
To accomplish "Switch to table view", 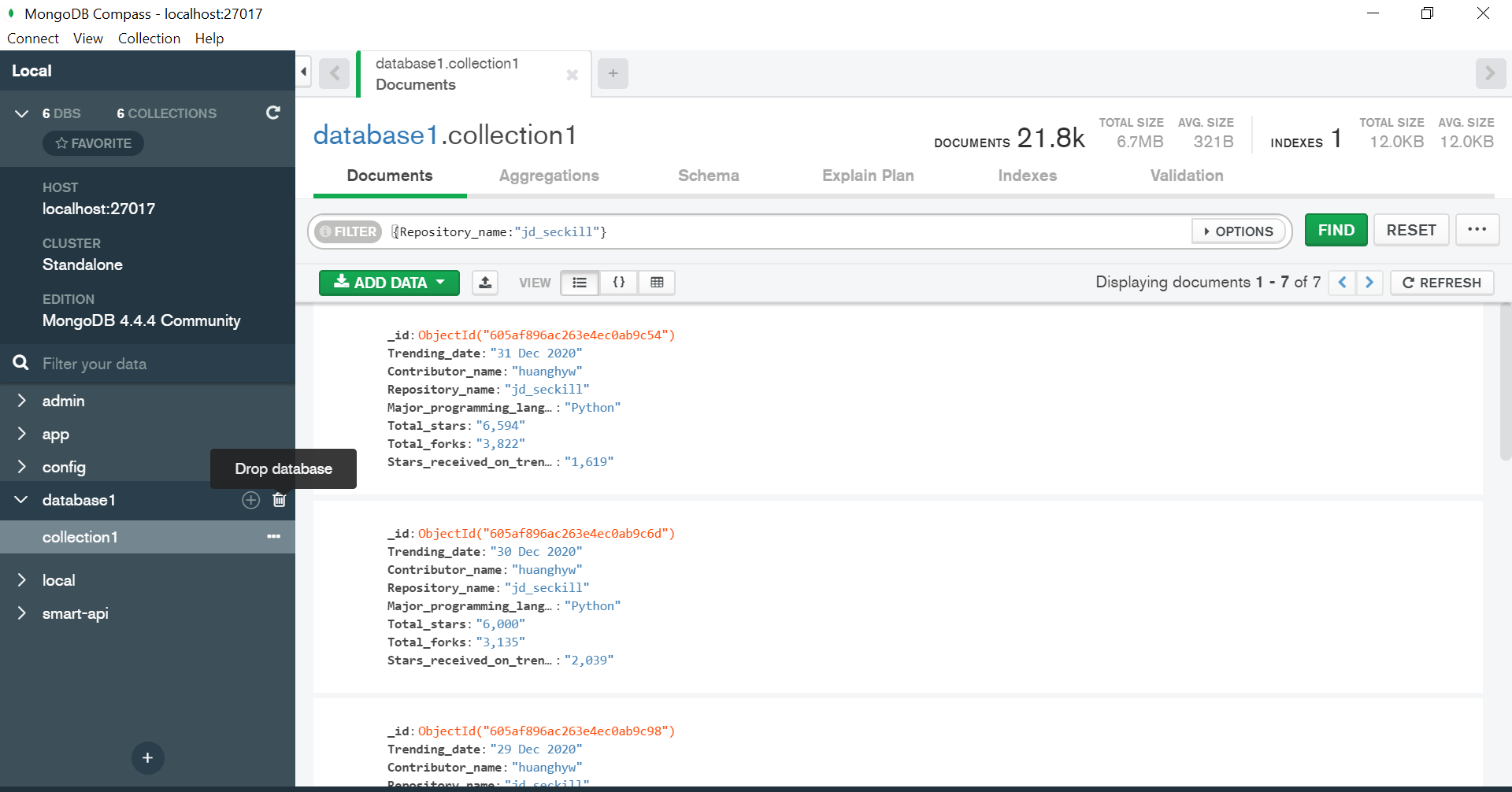I will [657, 283].
